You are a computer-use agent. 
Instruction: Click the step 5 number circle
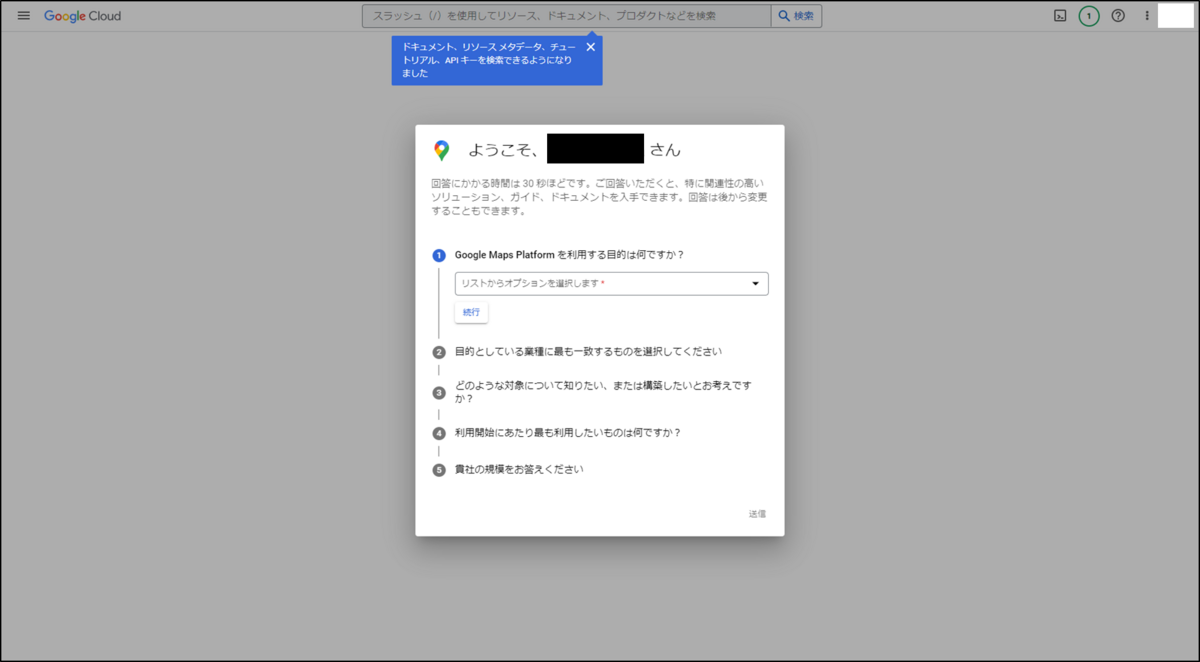point(439,470)
